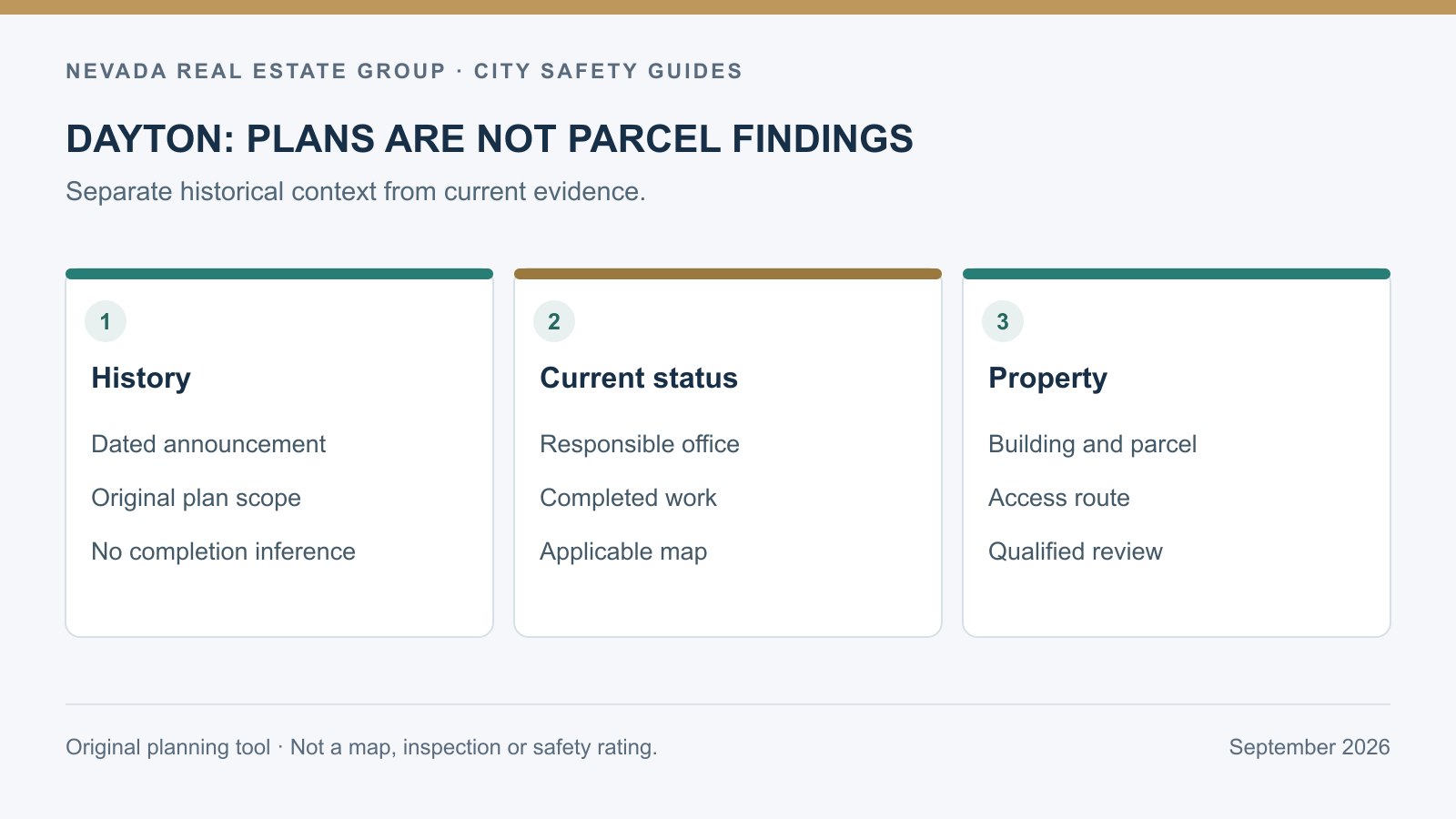Click the Dated announcement item
The image size is (1456, 819).
pyautogui.click(x=208, y=444)
